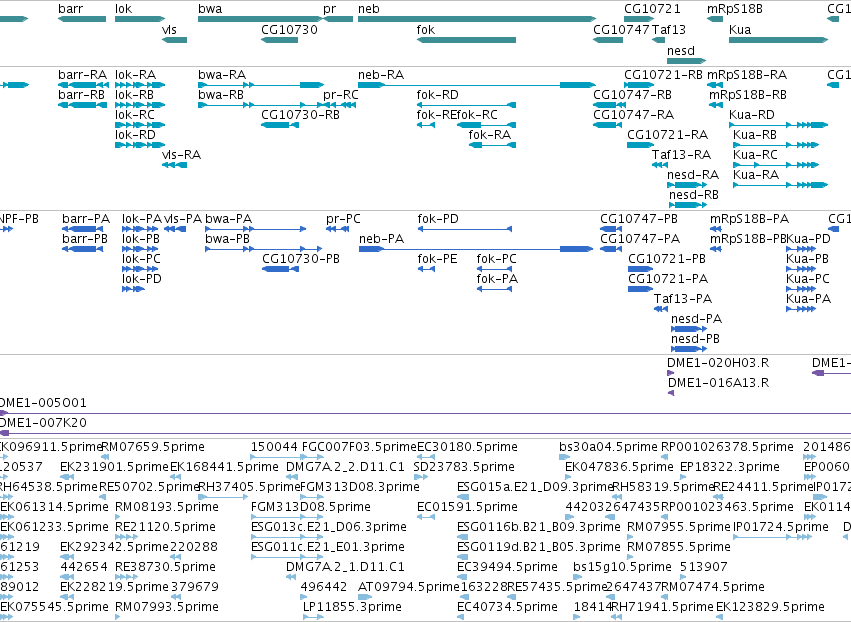
Task: Select the bwa gene bar
Action: coord(261,19)
